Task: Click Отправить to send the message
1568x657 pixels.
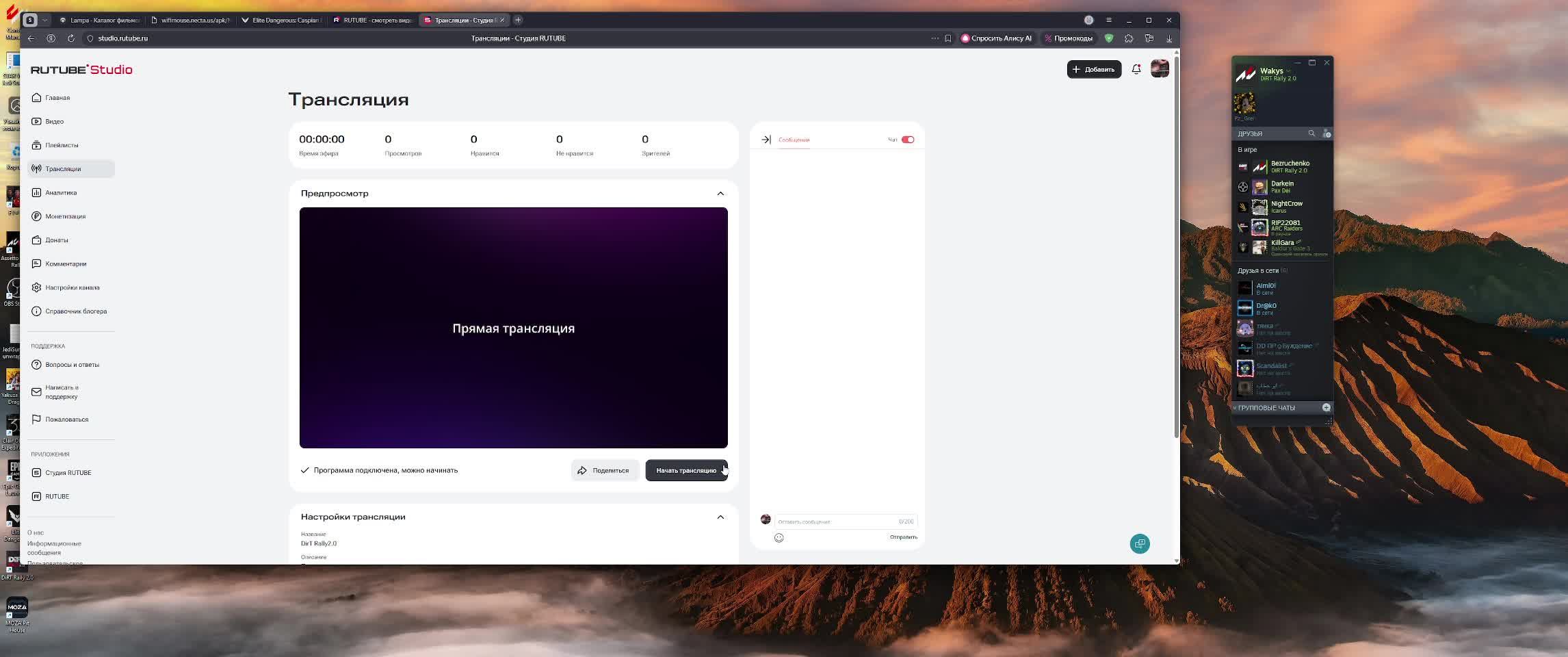Action: pos(904,537)
